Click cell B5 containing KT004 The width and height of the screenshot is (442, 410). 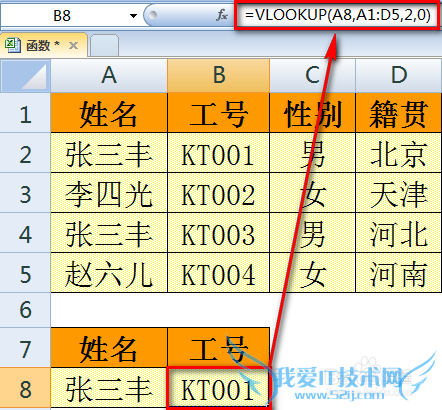click(218, 272)
